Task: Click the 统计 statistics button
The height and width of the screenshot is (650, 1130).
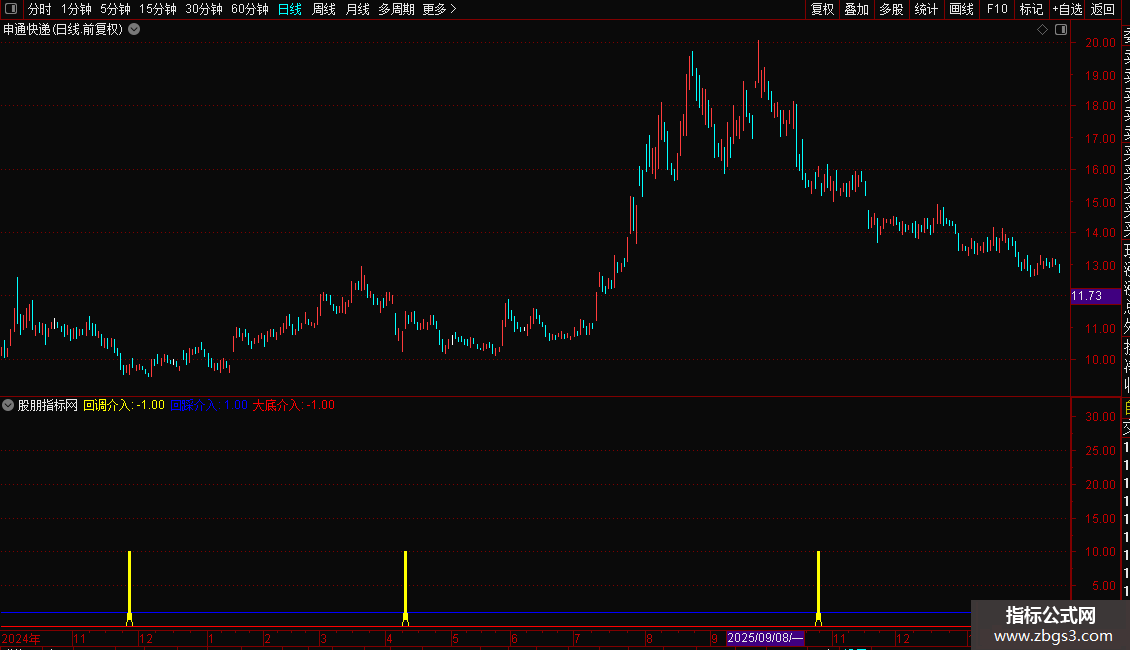Action: 926,9
